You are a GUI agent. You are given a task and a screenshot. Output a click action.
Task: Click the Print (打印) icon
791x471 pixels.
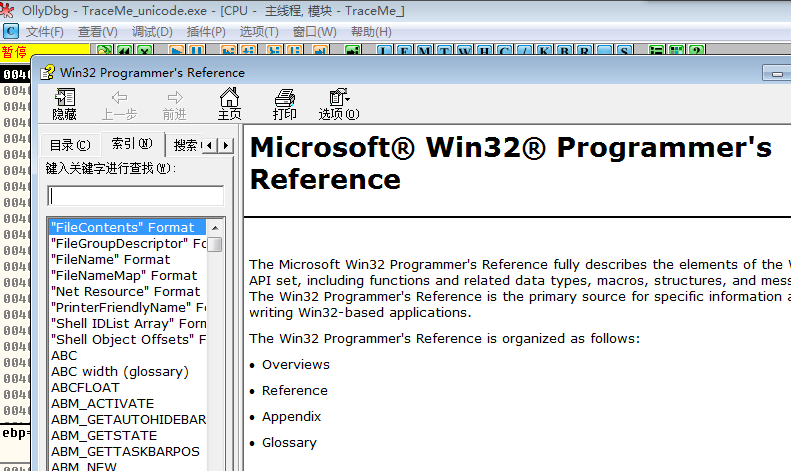coord(285,104)
